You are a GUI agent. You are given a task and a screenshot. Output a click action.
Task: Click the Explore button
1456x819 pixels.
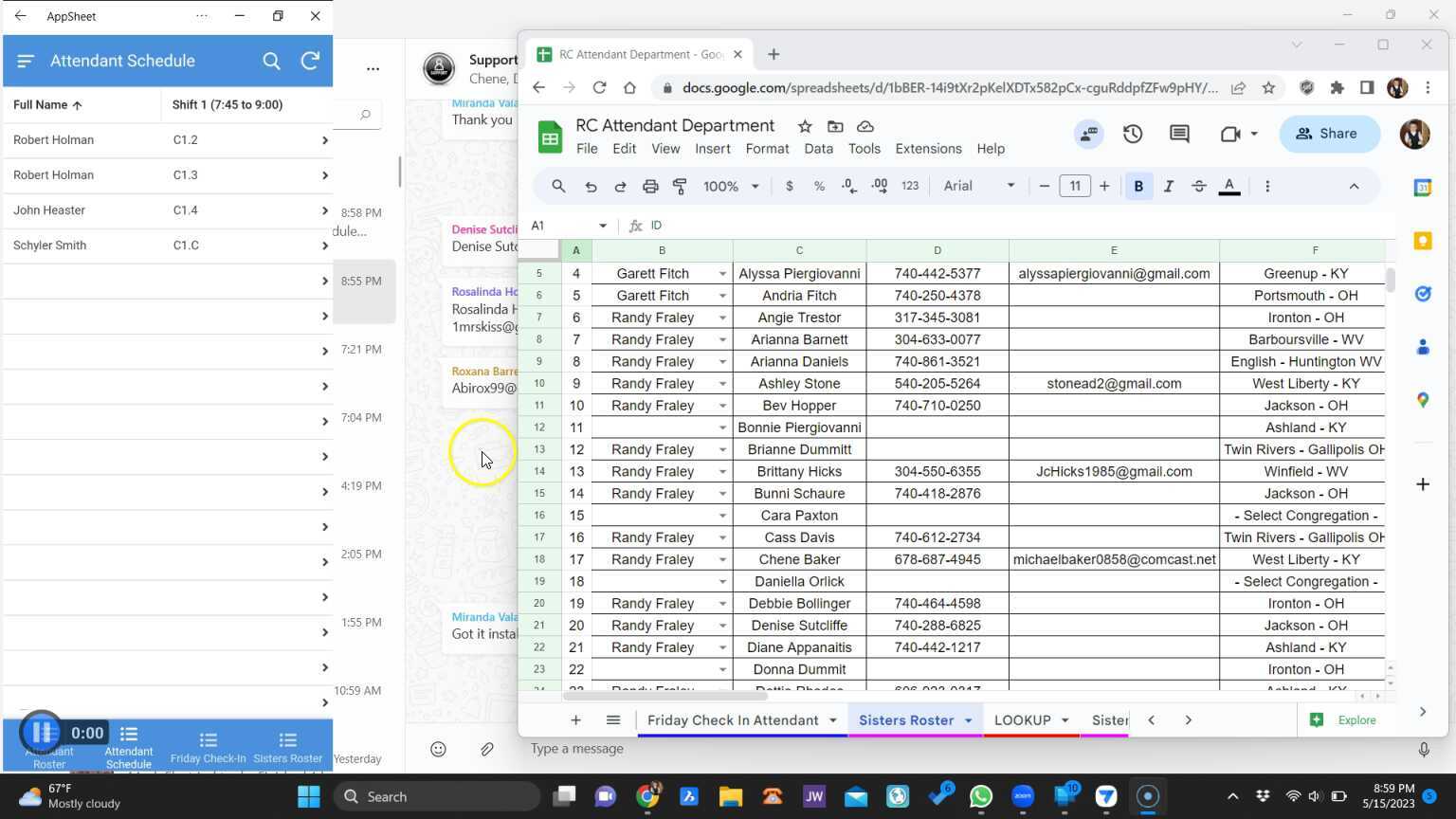(1344, 720)
